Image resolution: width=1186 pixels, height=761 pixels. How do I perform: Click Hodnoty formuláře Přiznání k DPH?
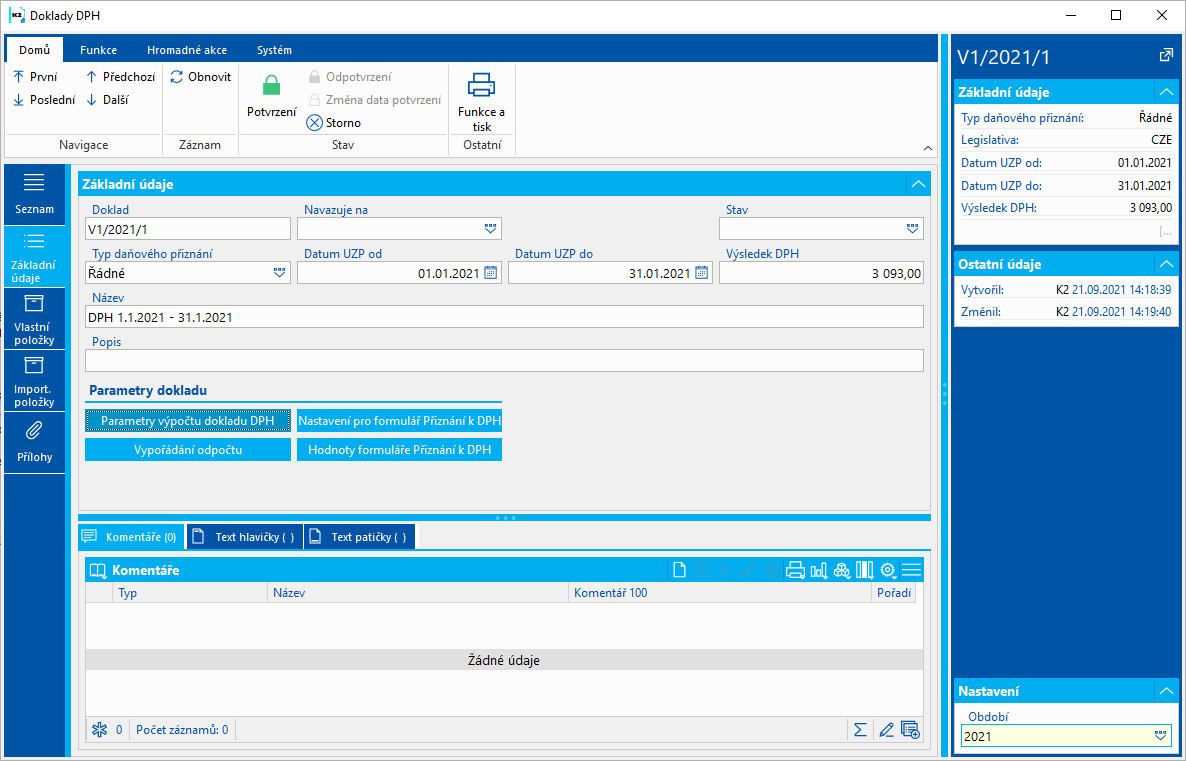click(x=399, y=449)
